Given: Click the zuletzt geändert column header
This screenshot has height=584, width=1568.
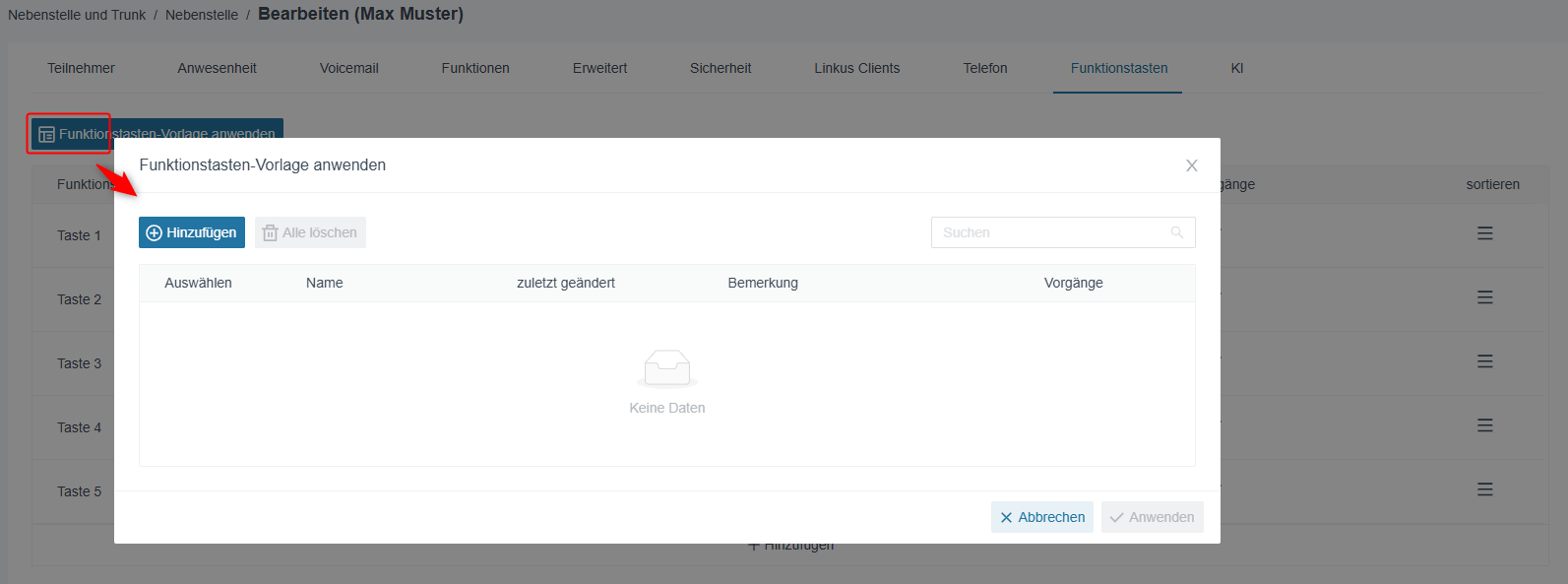Looking at the screenshot, I should [566, 283].
